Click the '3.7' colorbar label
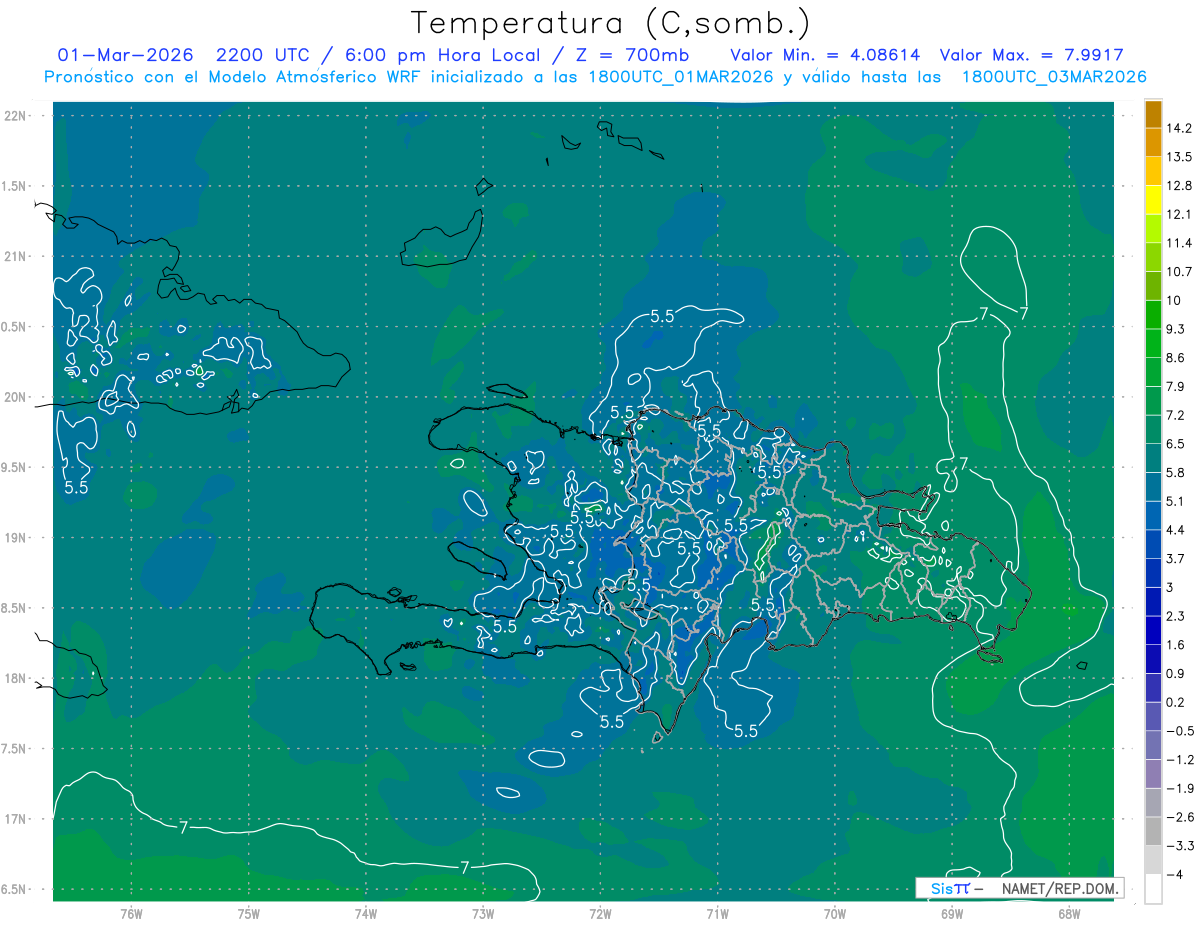 click(1176, 558)
